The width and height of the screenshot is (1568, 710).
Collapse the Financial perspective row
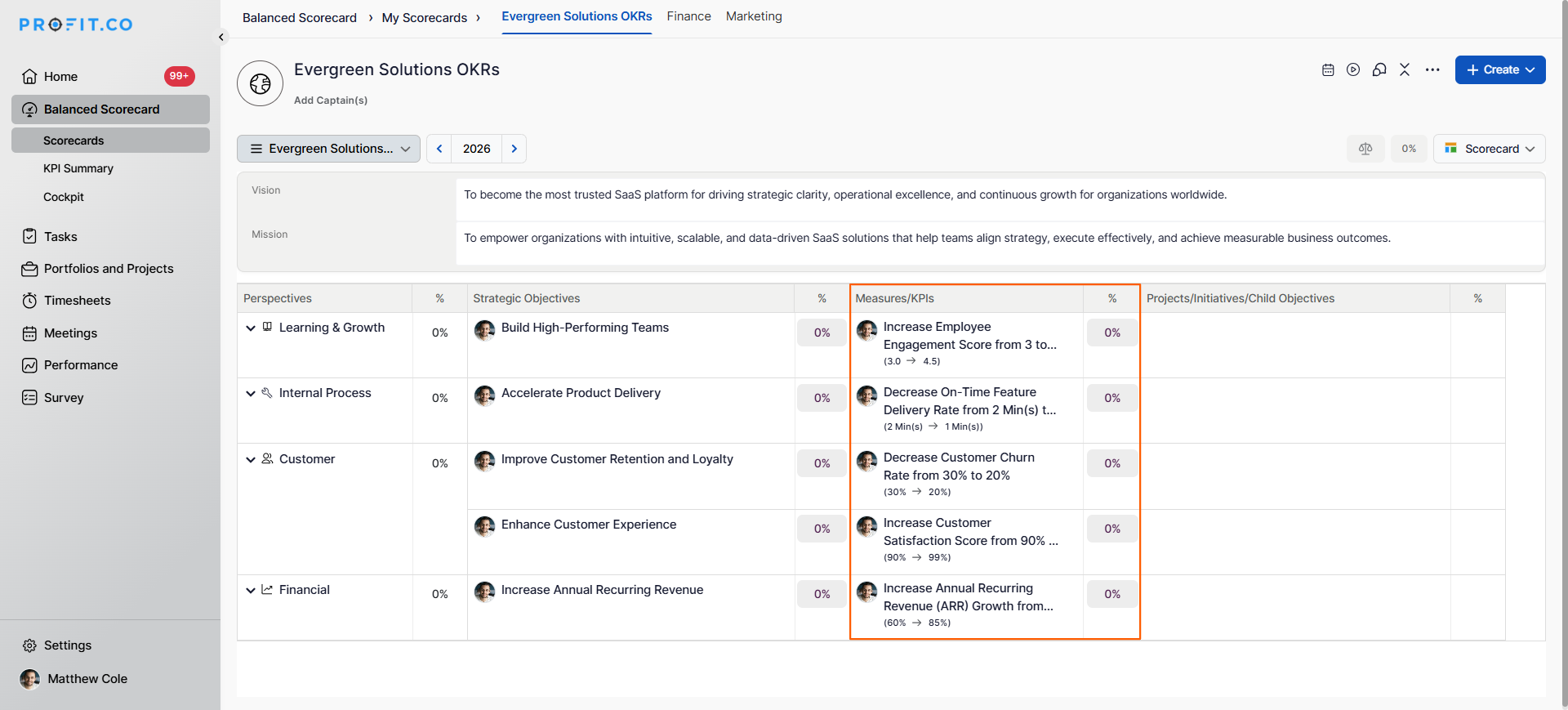pyautogui.click(x=251, y=590)
